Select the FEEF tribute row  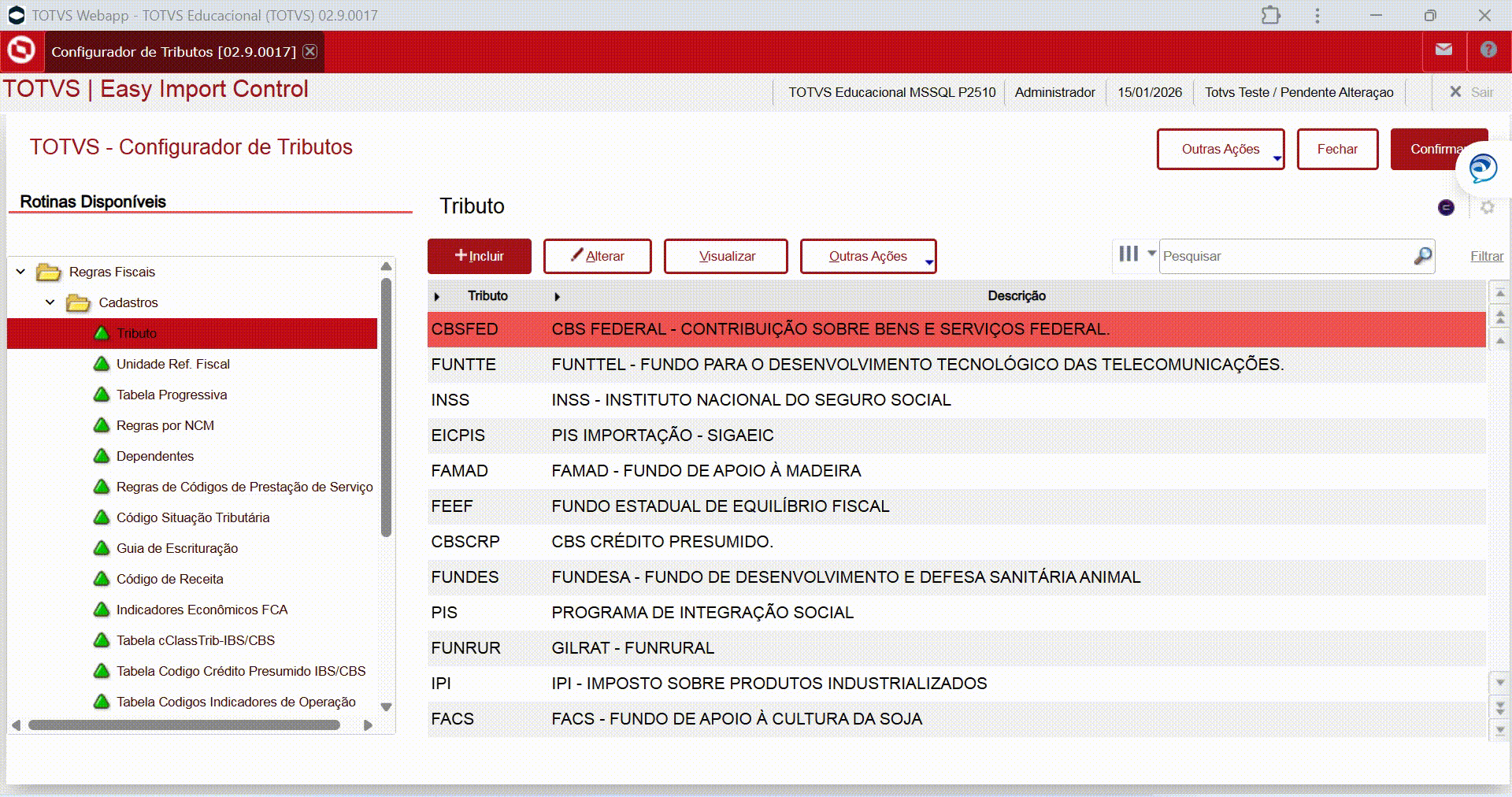coord(957,506)
